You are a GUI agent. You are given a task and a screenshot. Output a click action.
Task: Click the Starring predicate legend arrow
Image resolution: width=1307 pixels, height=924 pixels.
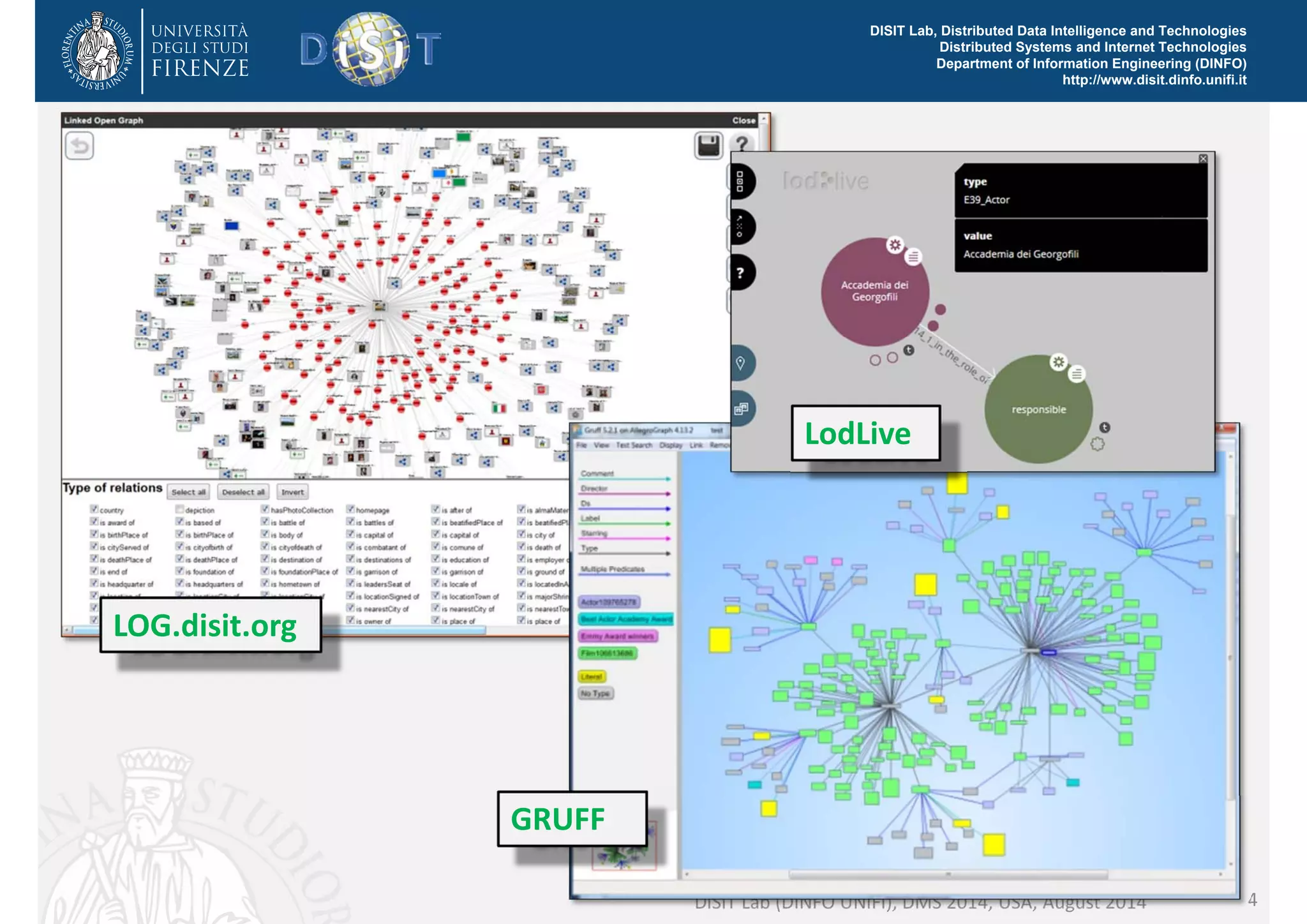[x=625, y=538]
